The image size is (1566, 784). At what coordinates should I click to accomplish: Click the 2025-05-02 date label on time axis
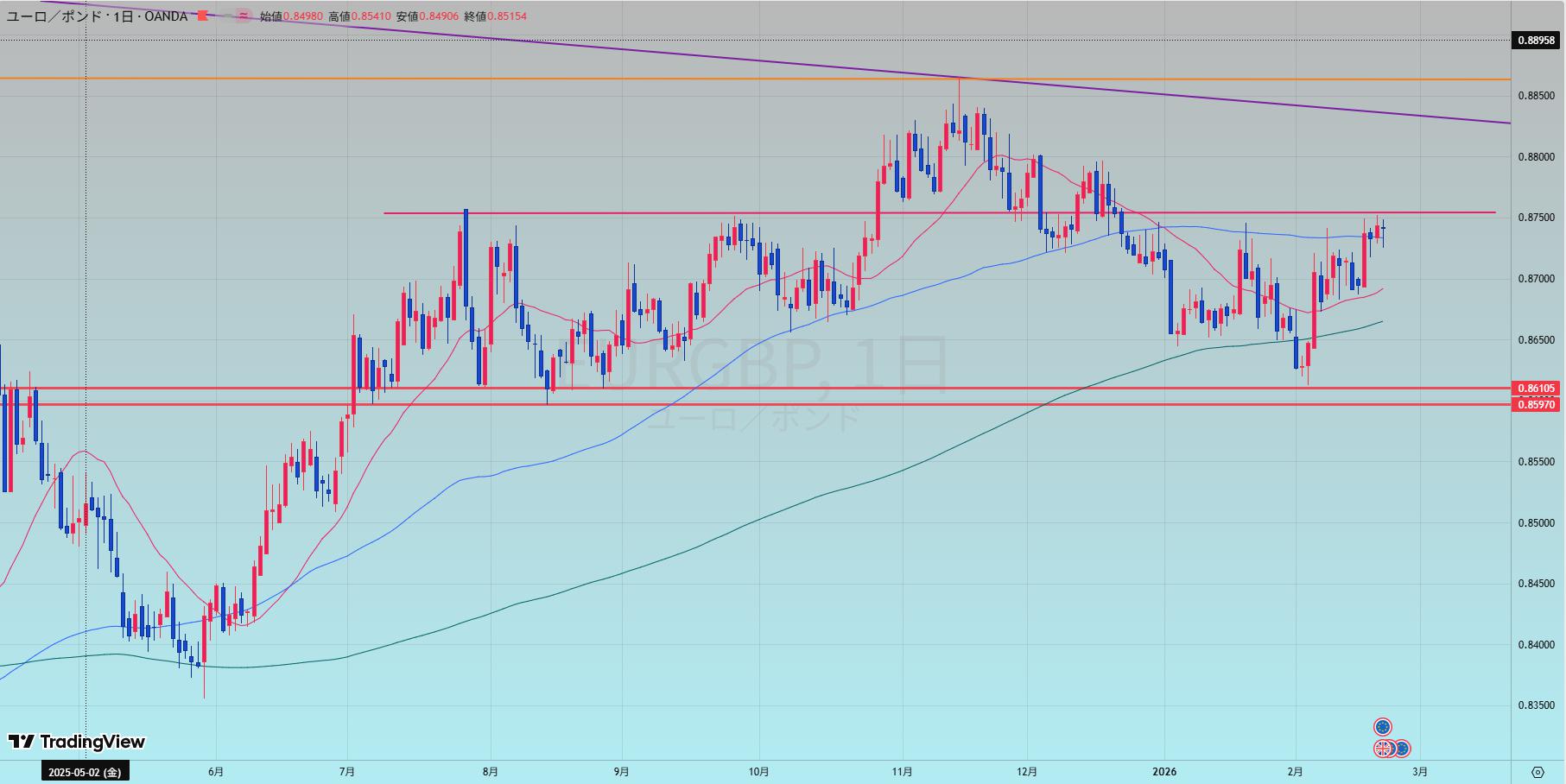tap(85, 772)
